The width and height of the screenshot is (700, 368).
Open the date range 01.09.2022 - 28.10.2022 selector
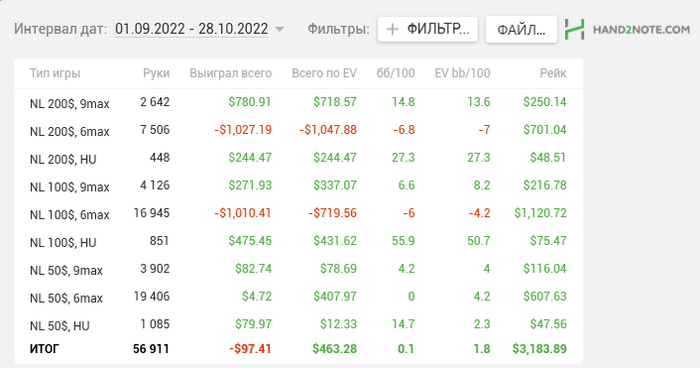(192, 29)
